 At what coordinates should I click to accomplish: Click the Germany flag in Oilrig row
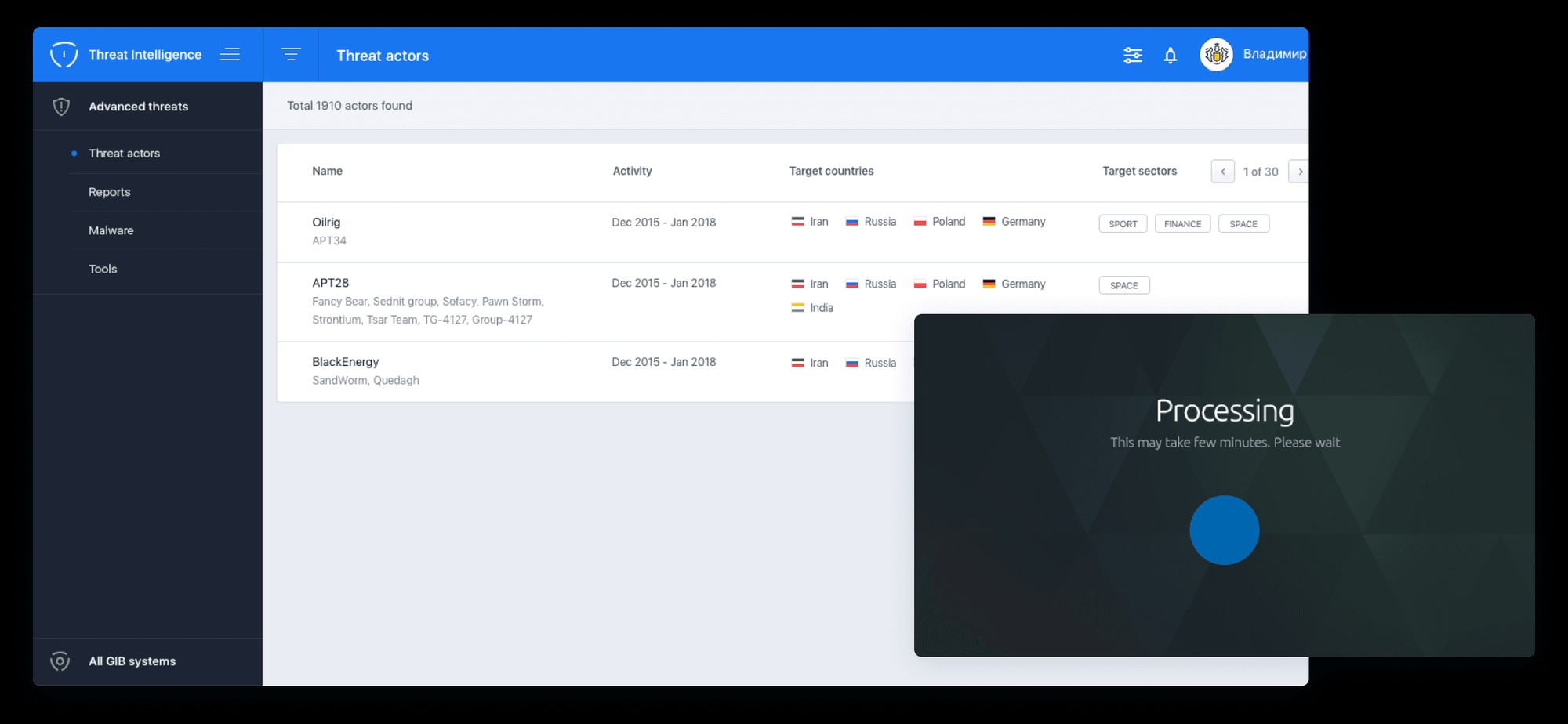(989, 222)
